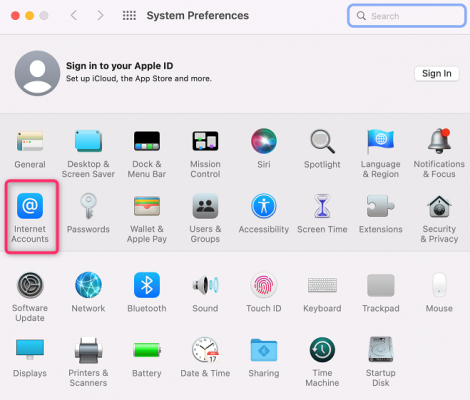Image resolution: width=470 pixels, height=400 pixels.
Task: Minimize window with yellow button
Action: tap(30, 16)
